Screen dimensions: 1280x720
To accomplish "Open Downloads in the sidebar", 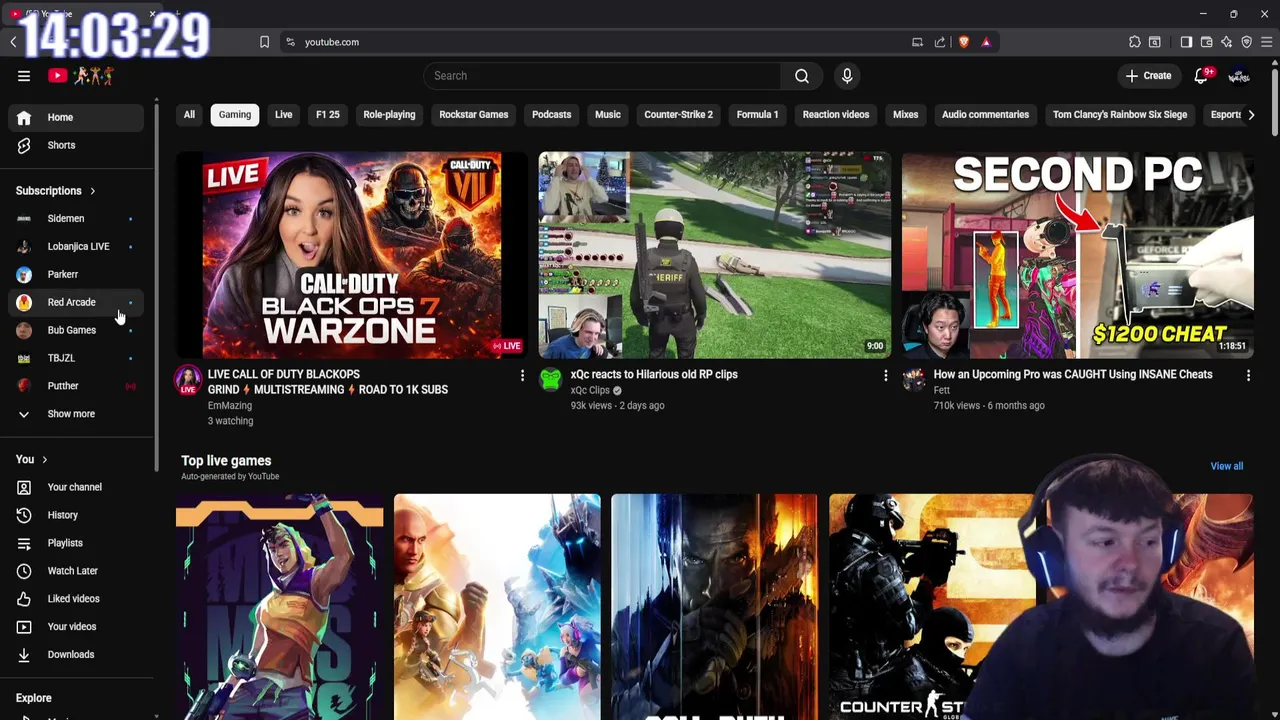I will (x=76, y=655).
